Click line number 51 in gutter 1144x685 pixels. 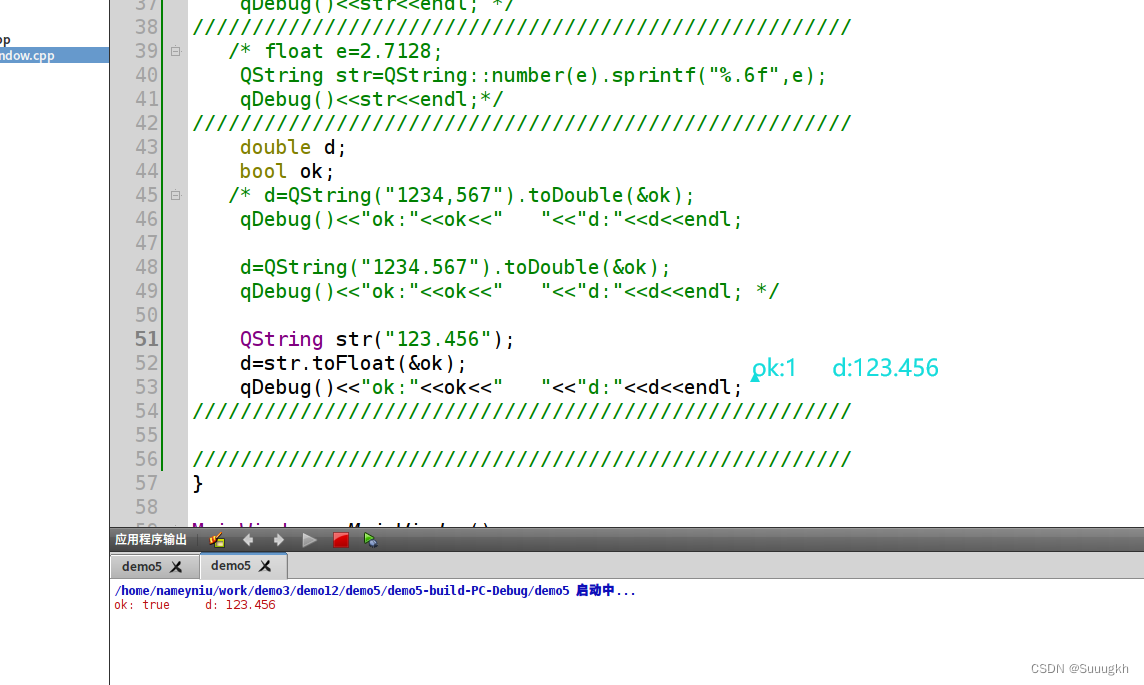(146, 338)
